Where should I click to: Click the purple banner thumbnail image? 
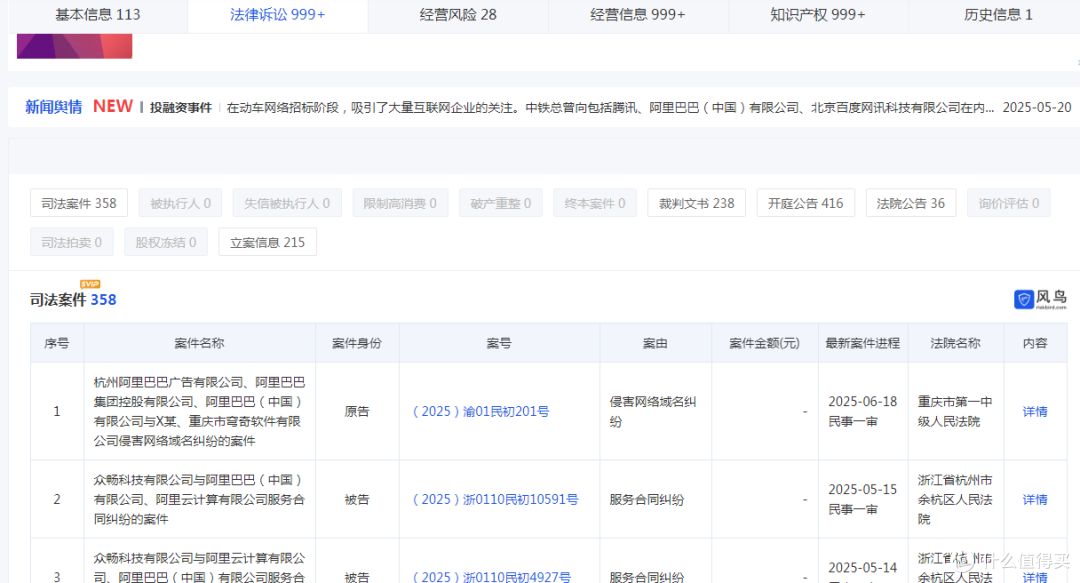[74, 46]
